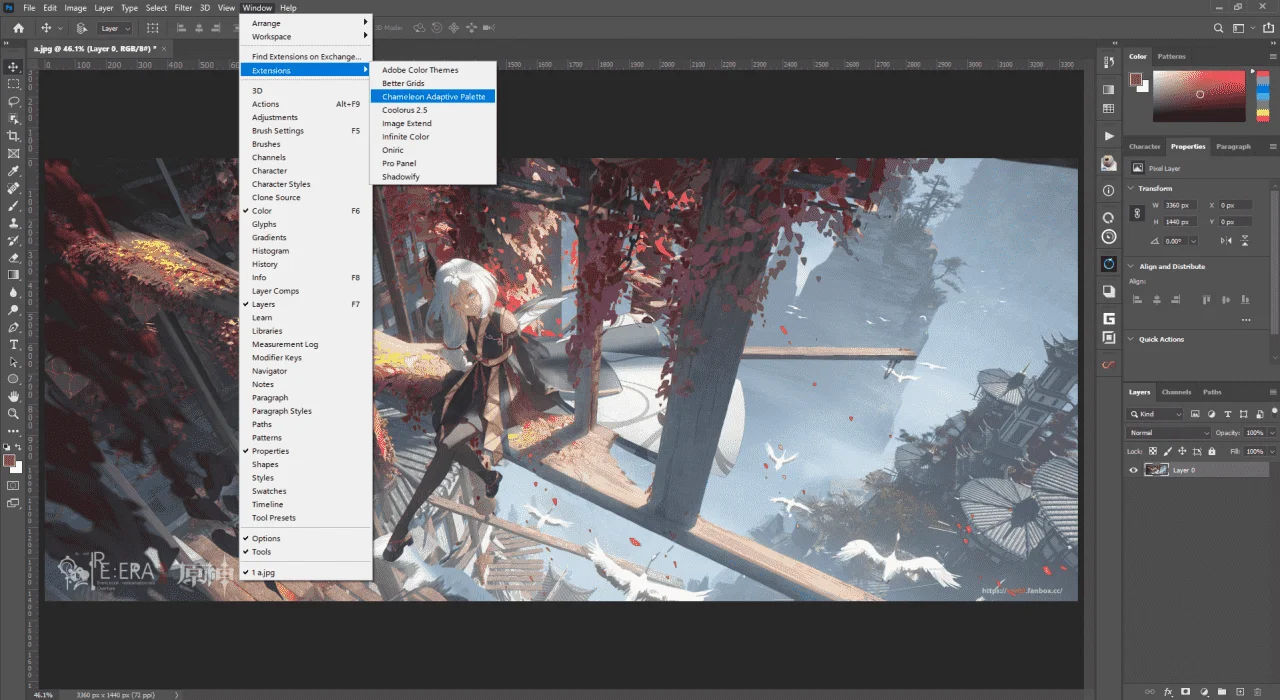Click the foreground color swatch in toolbox
Image resolution: width=1280 pixels, height=700 pixels.
pyautogui.click(x=9, y=461)
